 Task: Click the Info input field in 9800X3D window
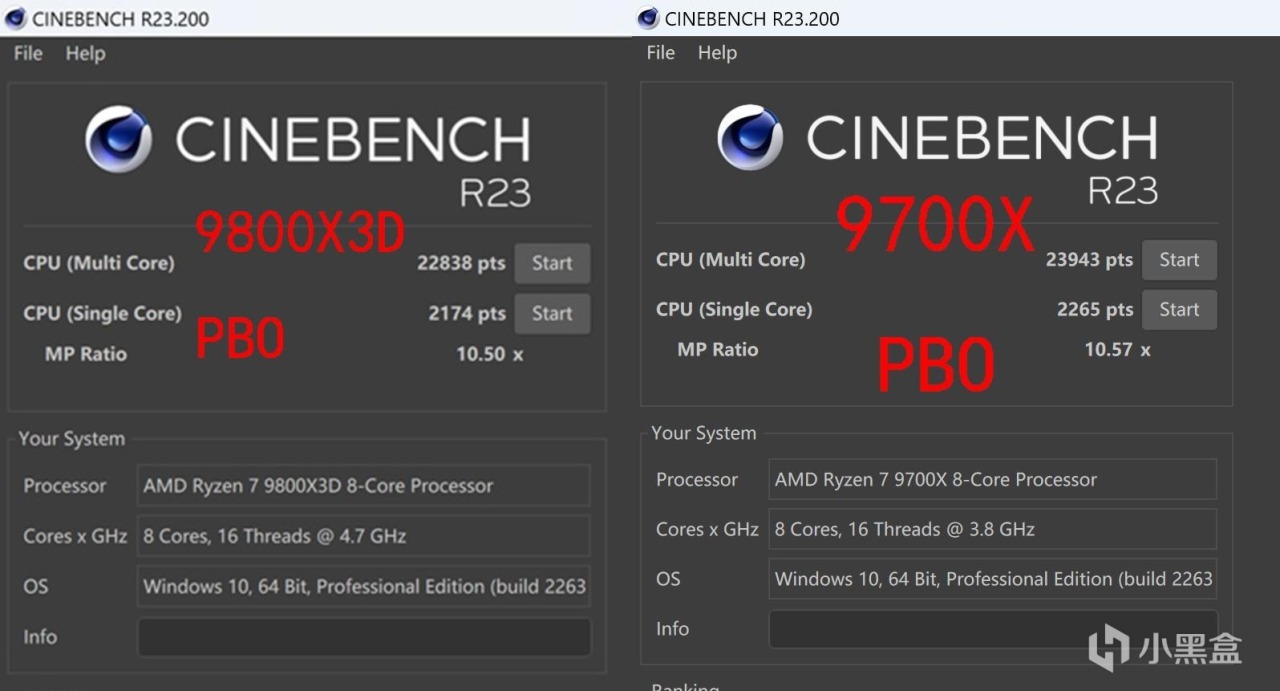(364, 637)
